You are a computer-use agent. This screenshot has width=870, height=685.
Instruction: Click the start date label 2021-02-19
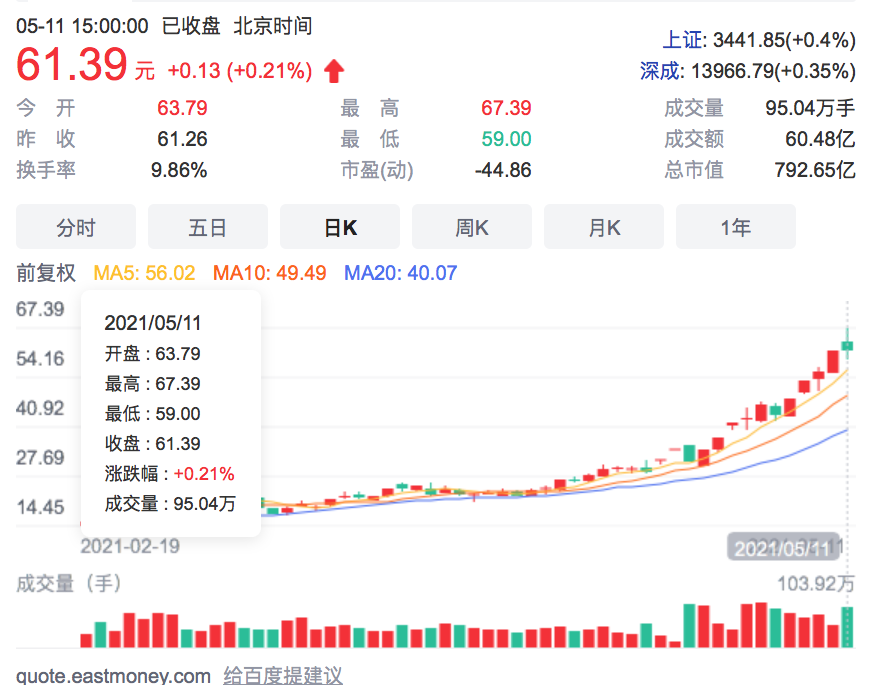130,546
